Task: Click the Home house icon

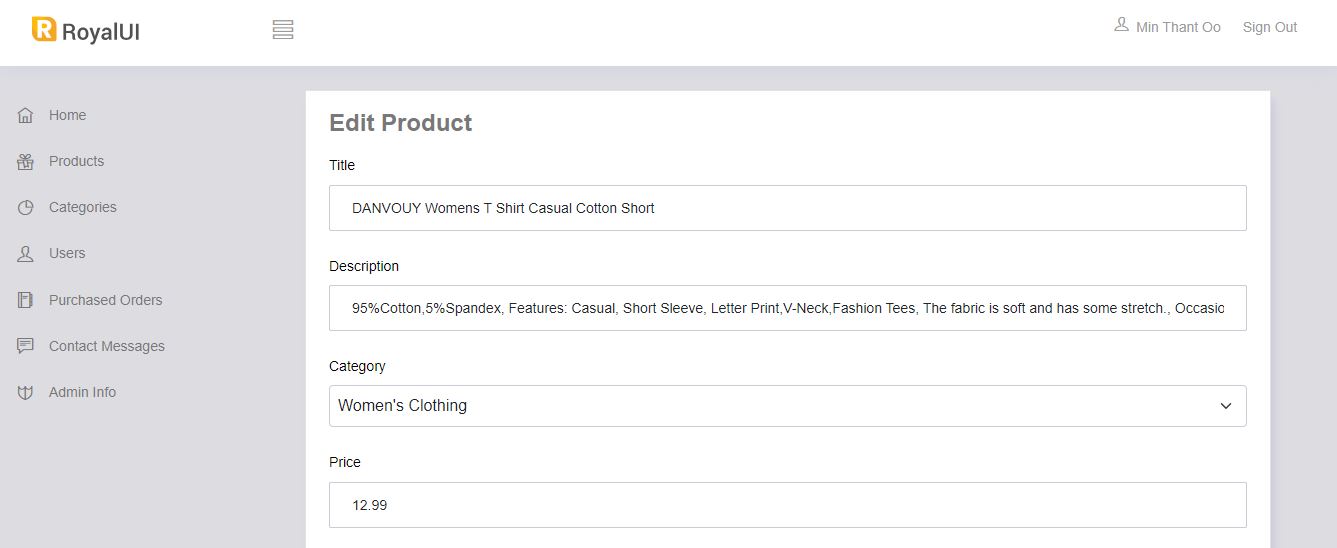Action: point(26,115)
